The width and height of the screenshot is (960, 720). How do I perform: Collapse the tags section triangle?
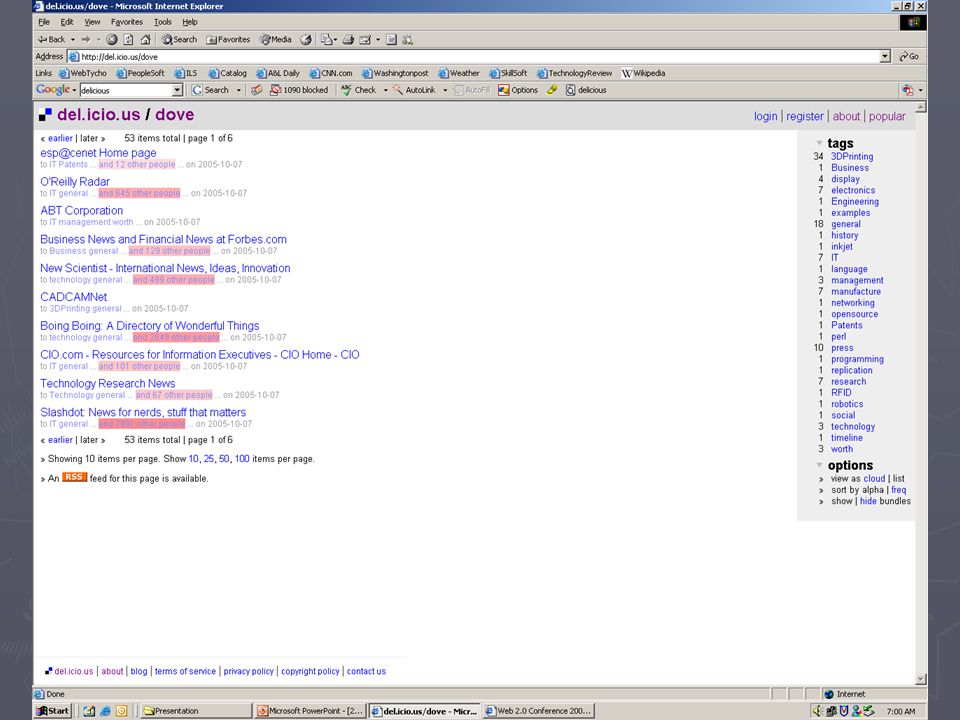(819, 143)
